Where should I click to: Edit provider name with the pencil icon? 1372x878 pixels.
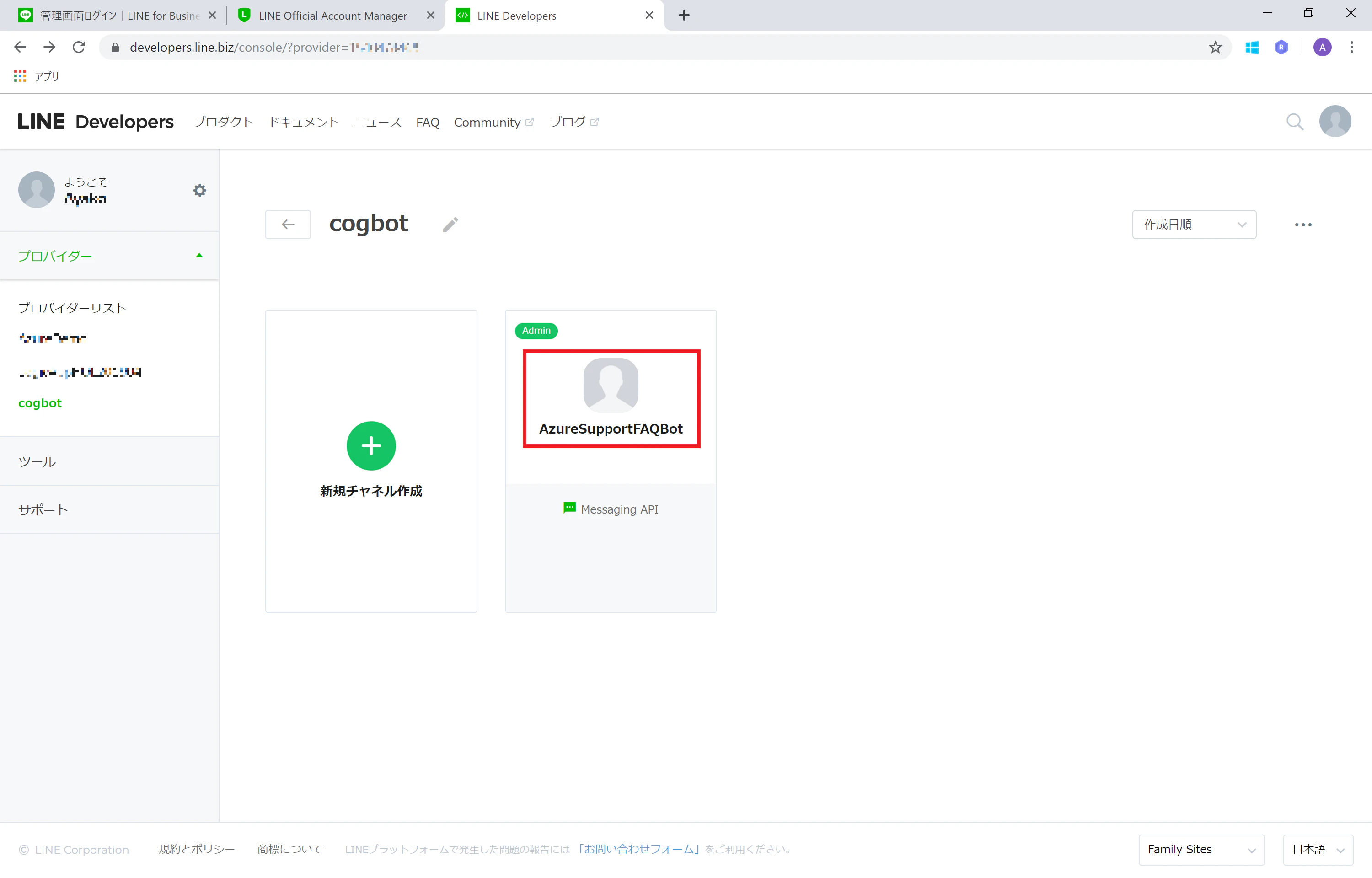[450, 225]
